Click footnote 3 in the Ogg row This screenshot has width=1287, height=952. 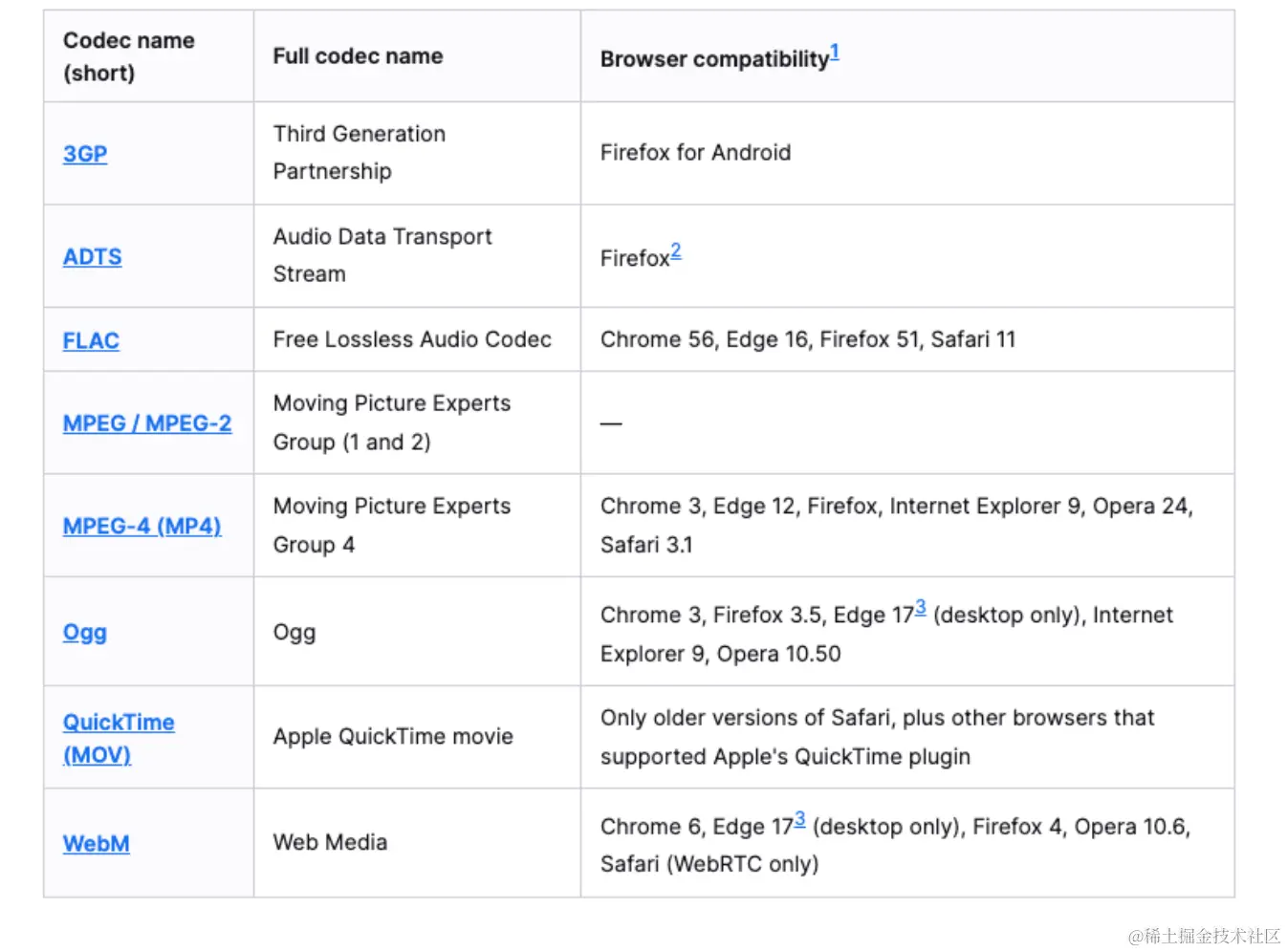(x=920, y=607)
